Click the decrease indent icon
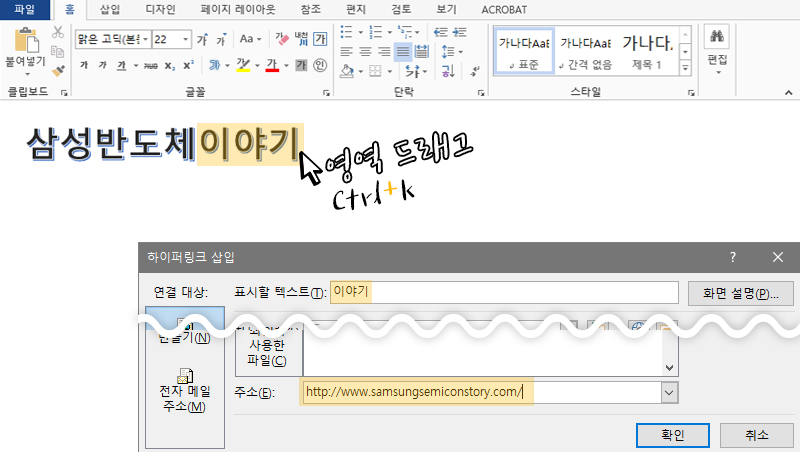Viewport: 800px width, 452px height. pos(440,32)
